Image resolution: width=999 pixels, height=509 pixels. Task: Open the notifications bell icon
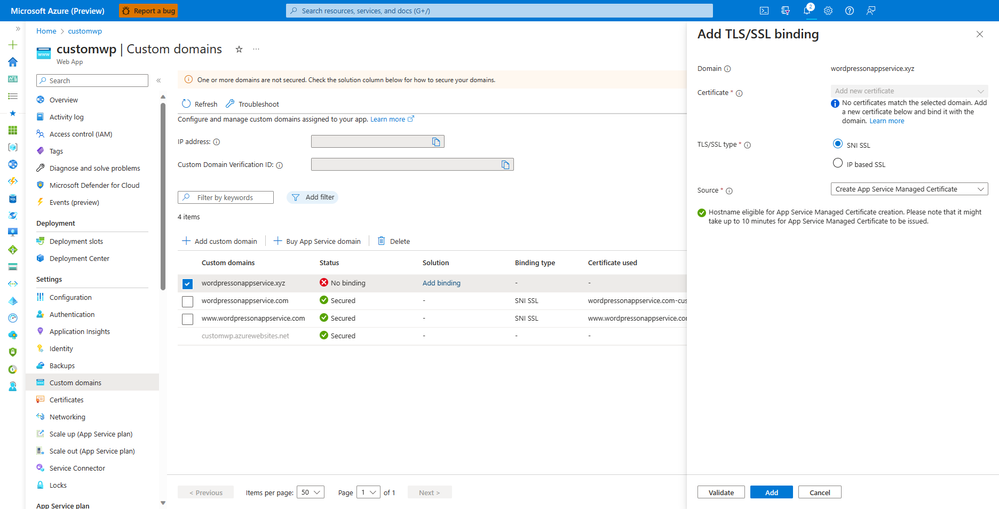point(807,10)
